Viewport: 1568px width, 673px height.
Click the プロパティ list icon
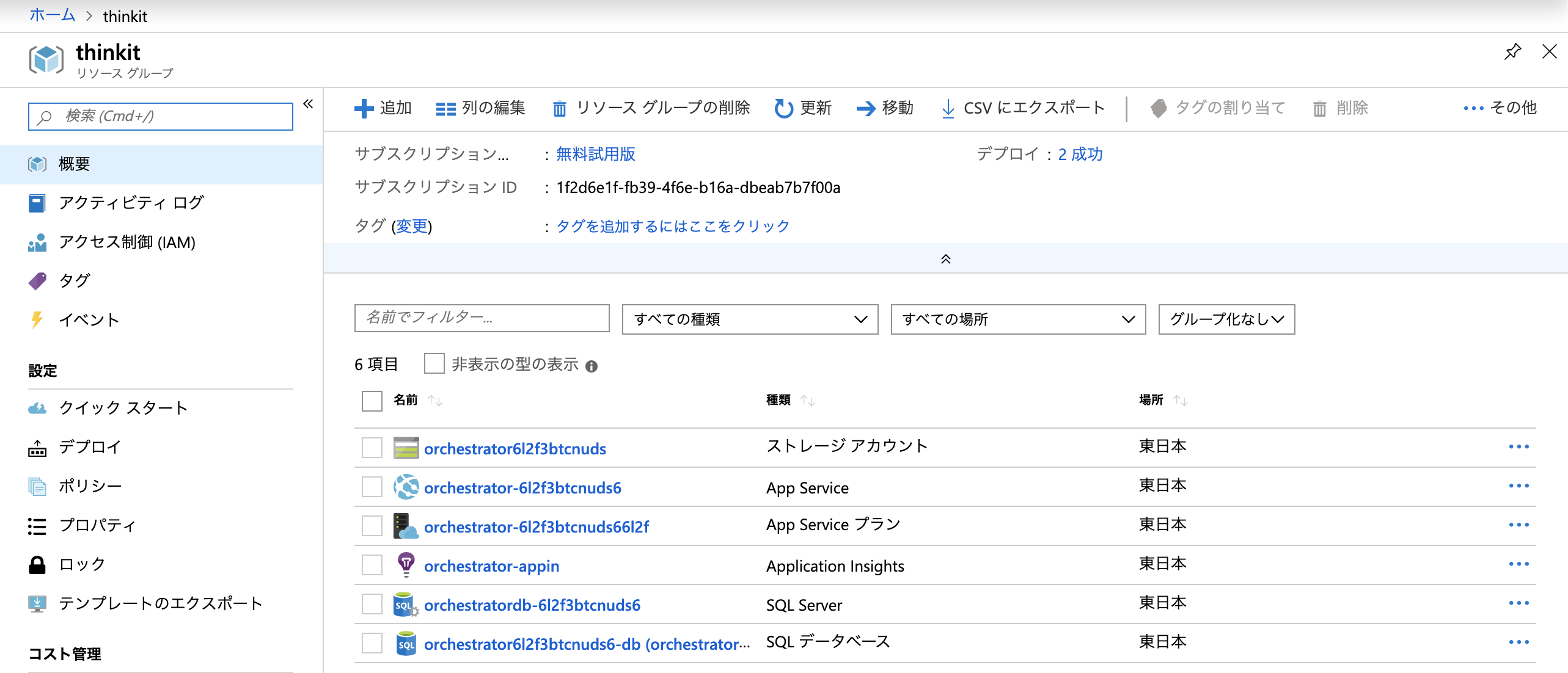coord(37,526)
